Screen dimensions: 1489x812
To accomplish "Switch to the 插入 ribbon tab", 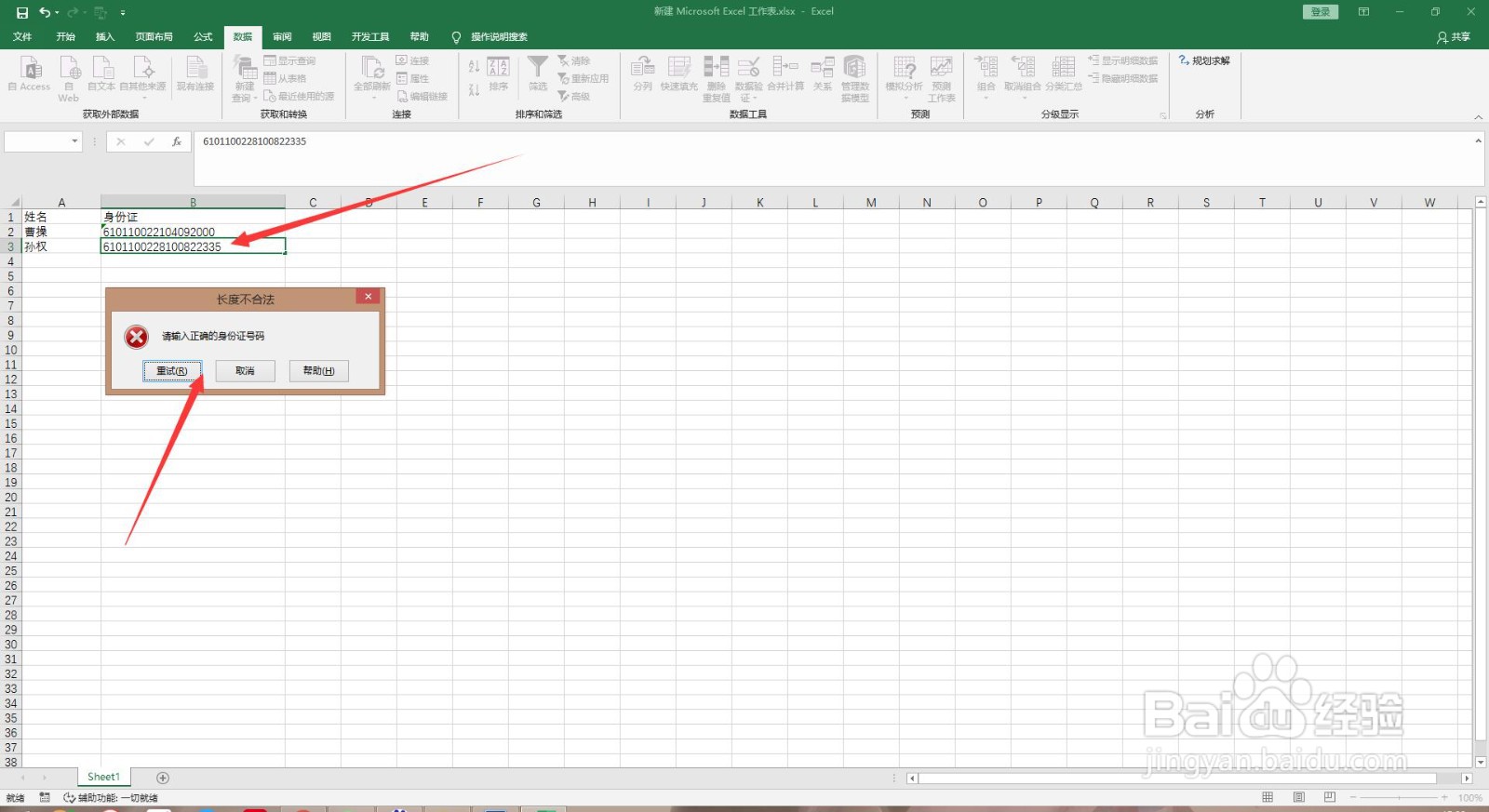I will click(x=105, y=37).
